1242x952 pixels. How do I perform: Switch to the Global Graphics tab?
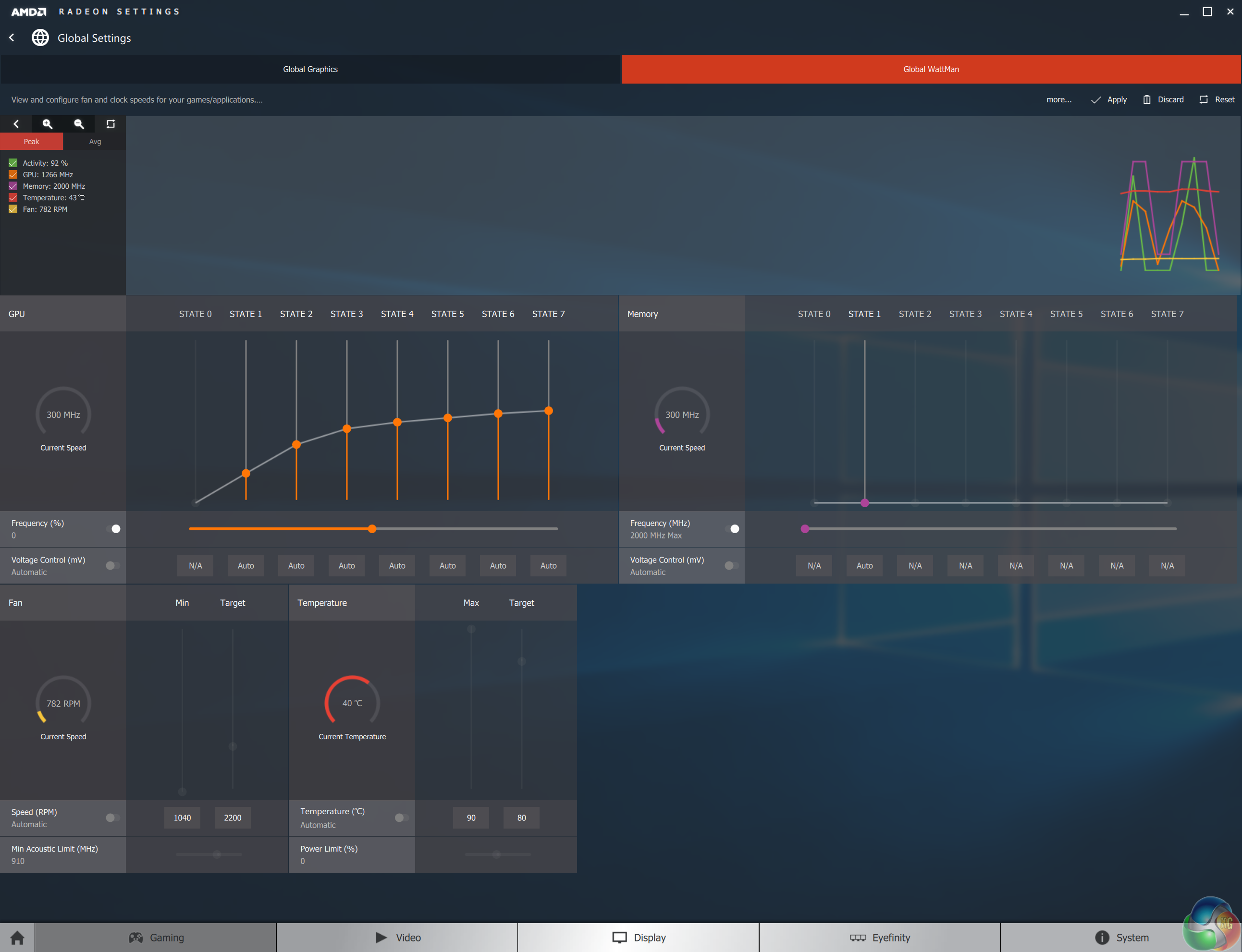310,69
